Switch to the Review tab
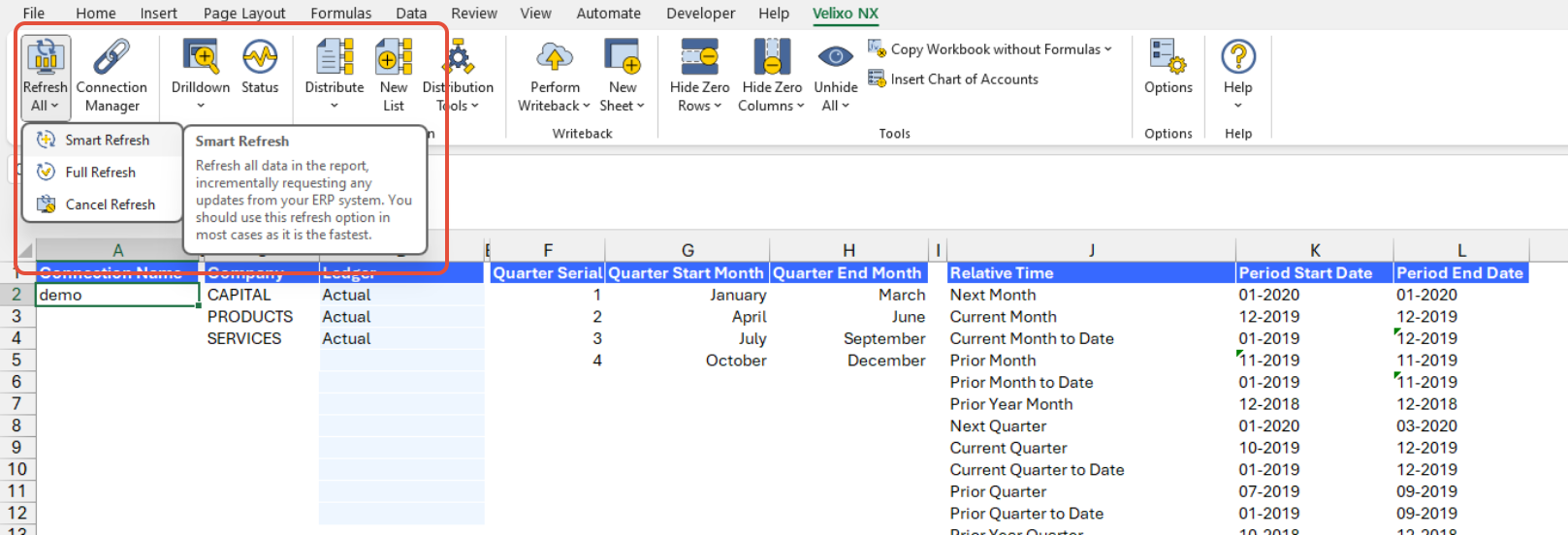1568x535 pixels. [x=474, y=14]
